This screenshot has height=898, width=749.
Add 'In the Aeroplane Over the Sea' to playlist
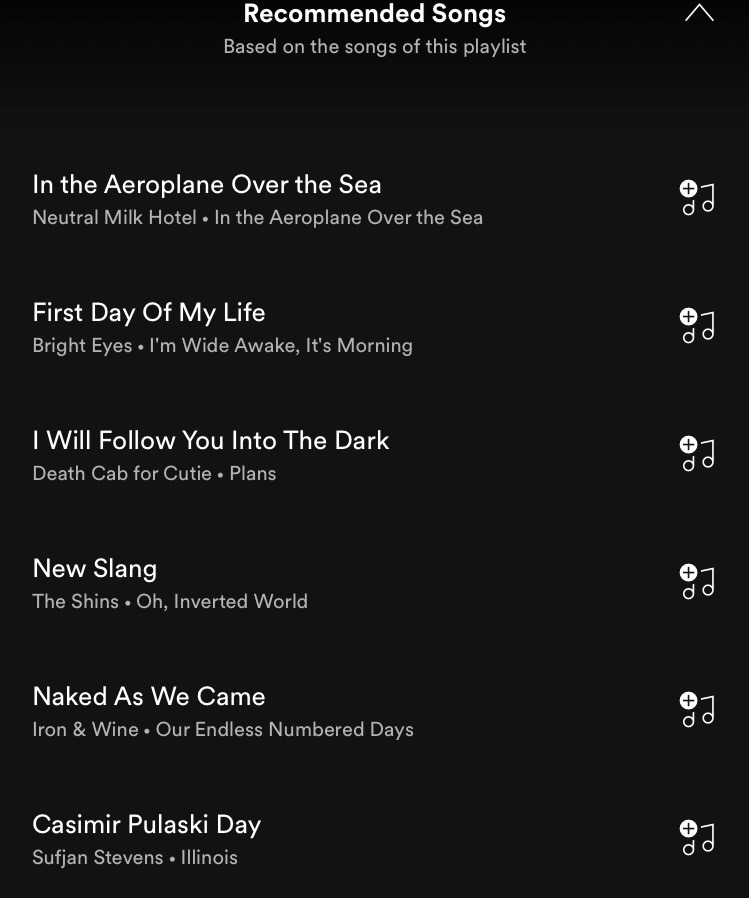click(697, 199)
